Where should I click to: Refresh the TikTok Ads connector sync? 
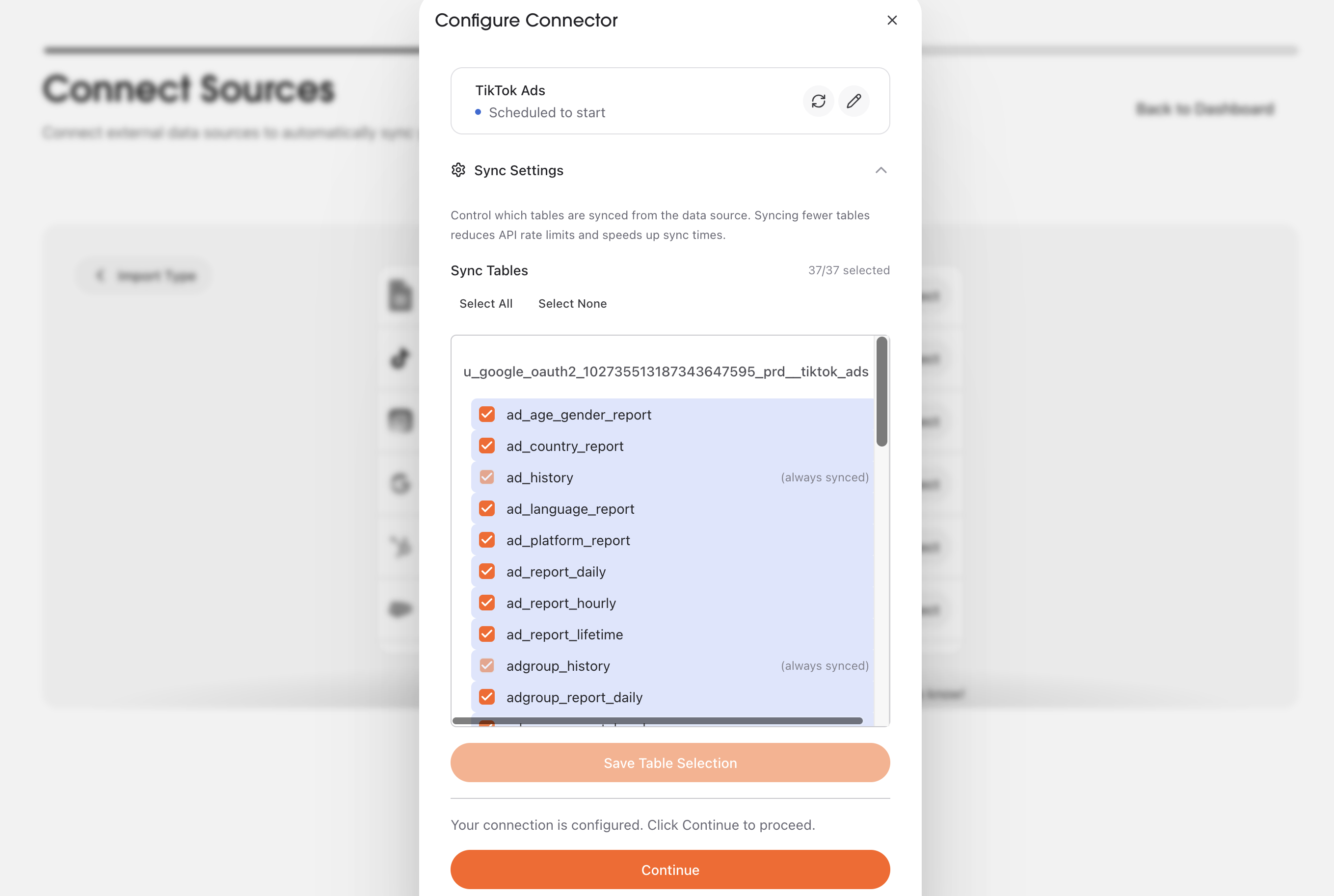(819, 101)
